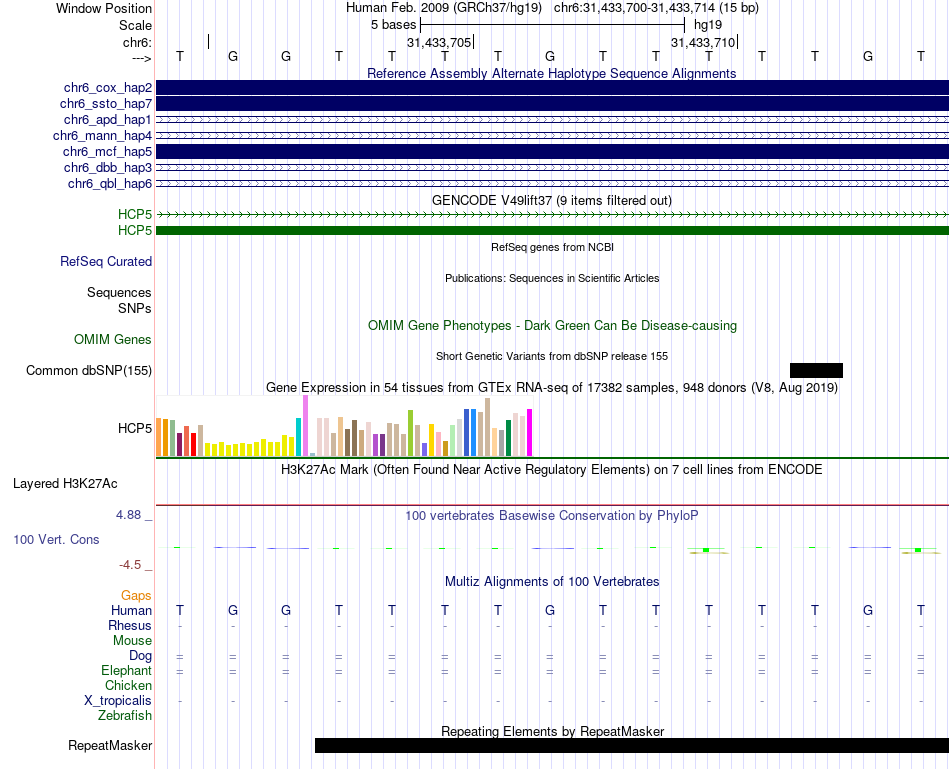Viewport: 950px width, 769px height.
Task: Click the Scale track label
Action: [x=135, y=25]
